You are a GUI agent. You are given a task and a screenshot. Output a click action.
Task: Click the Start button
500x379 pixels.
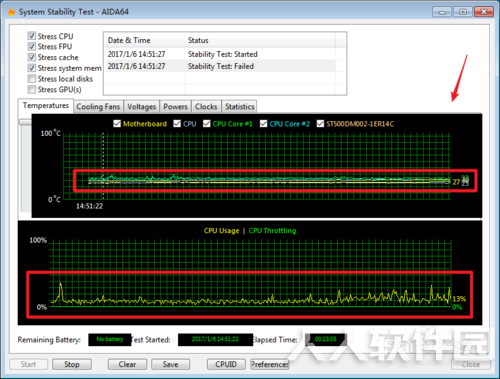(x=28, y=364)
